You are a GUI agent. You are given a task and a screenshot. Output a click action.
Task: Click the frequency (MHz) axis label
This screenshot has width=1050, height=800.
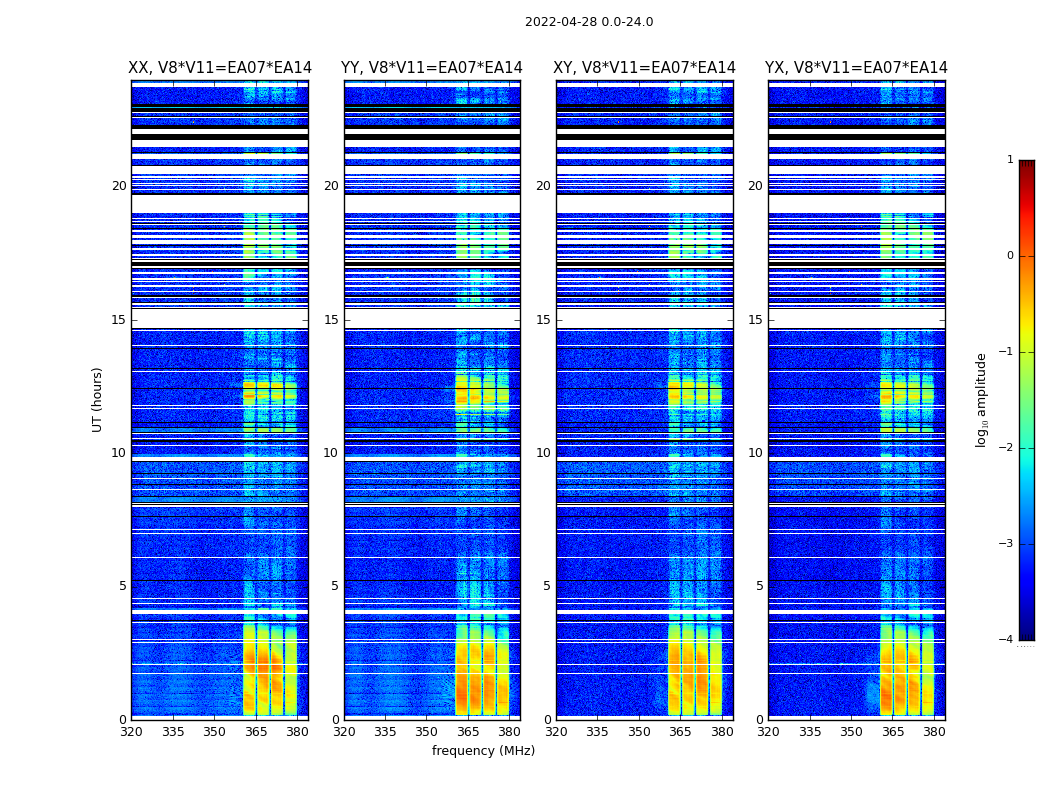click(x=483, y=750)
